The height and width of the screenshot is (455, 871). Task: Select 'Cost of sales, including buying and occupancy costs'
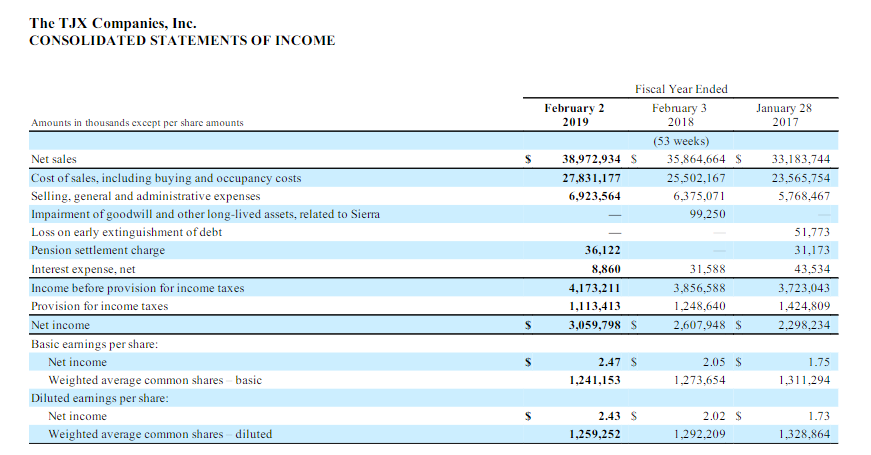(166, 178)
